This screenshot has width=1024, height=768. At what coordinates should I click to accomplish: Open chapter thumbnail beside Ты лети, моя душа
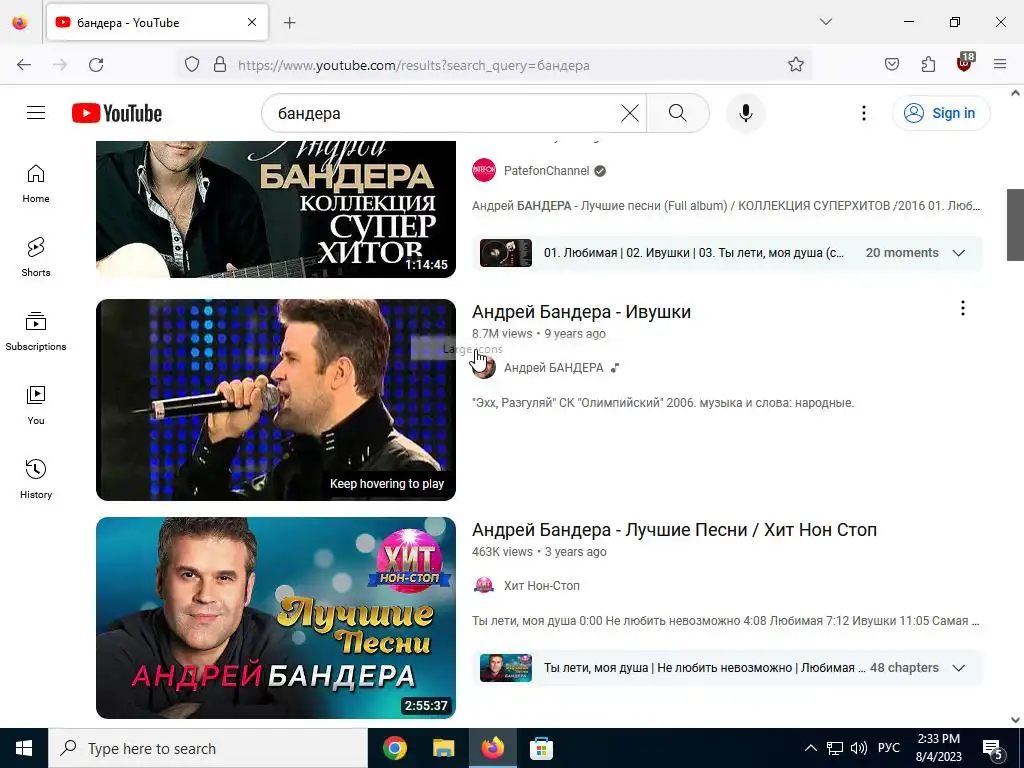(505, 667)
